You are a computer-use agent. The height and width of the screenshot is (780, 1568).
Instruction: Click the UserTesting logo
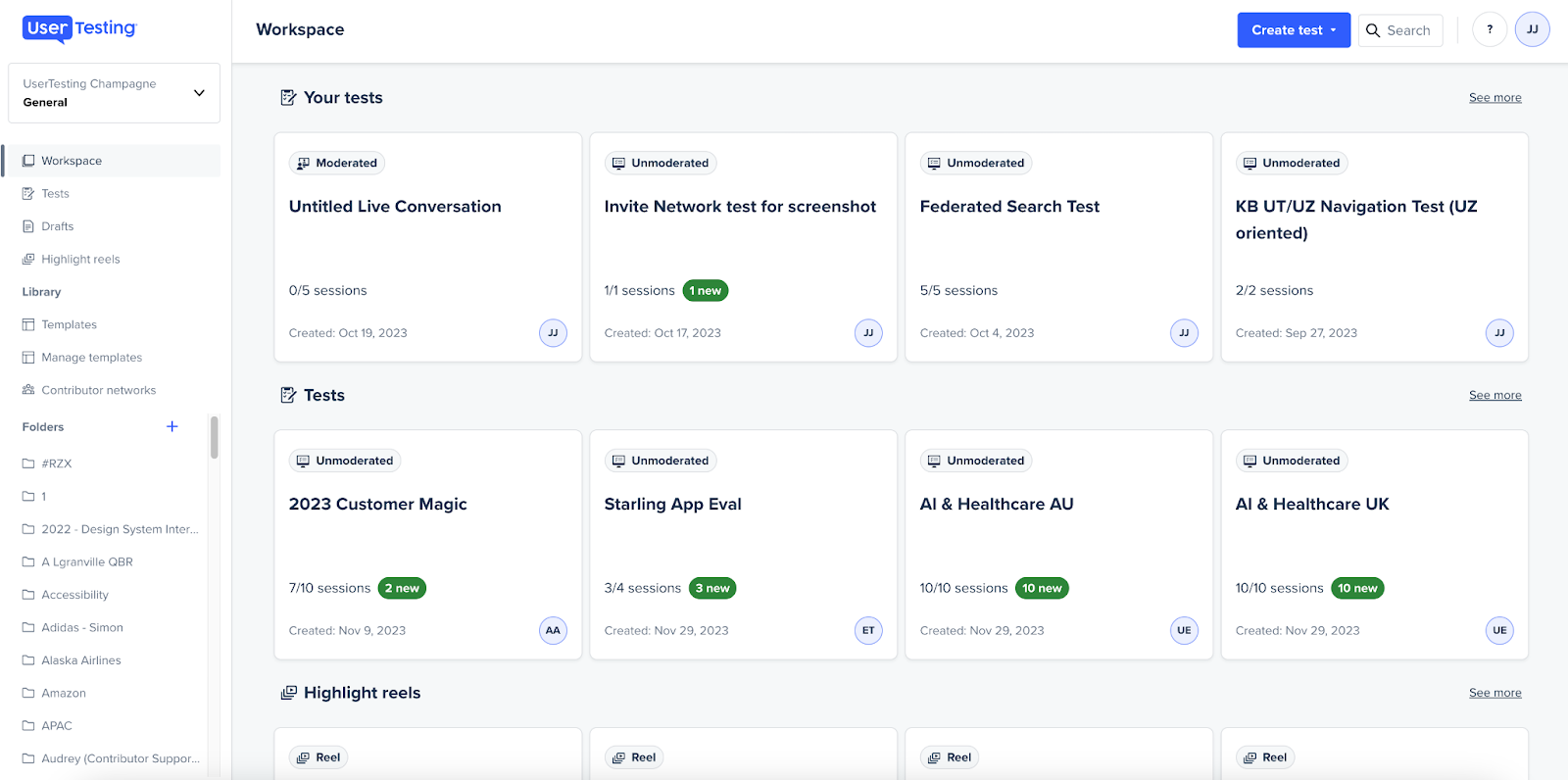click(x=79, y=29)
